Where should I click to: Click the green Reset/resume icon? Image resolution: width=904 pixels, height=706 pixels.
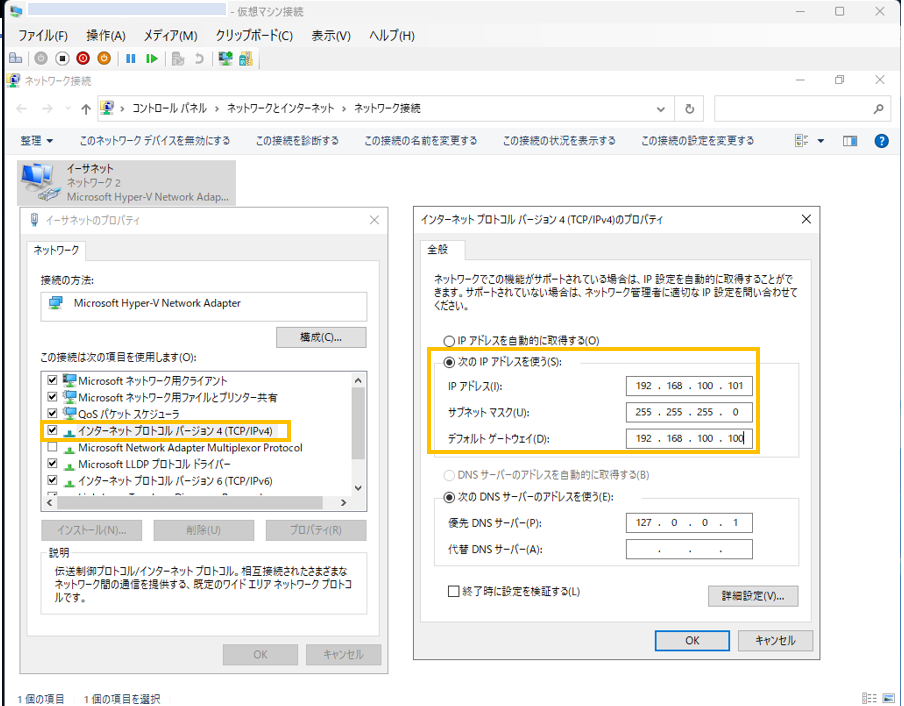[x=152, y=58]
